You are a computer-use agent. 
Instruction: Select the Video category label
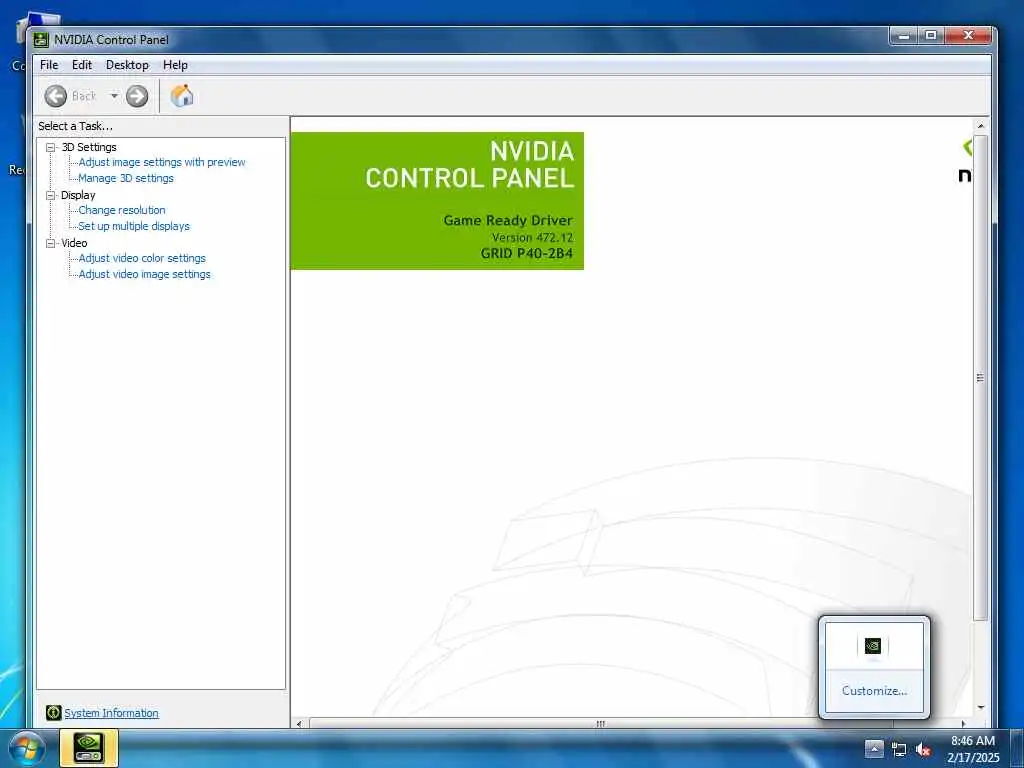click(74, 243)
